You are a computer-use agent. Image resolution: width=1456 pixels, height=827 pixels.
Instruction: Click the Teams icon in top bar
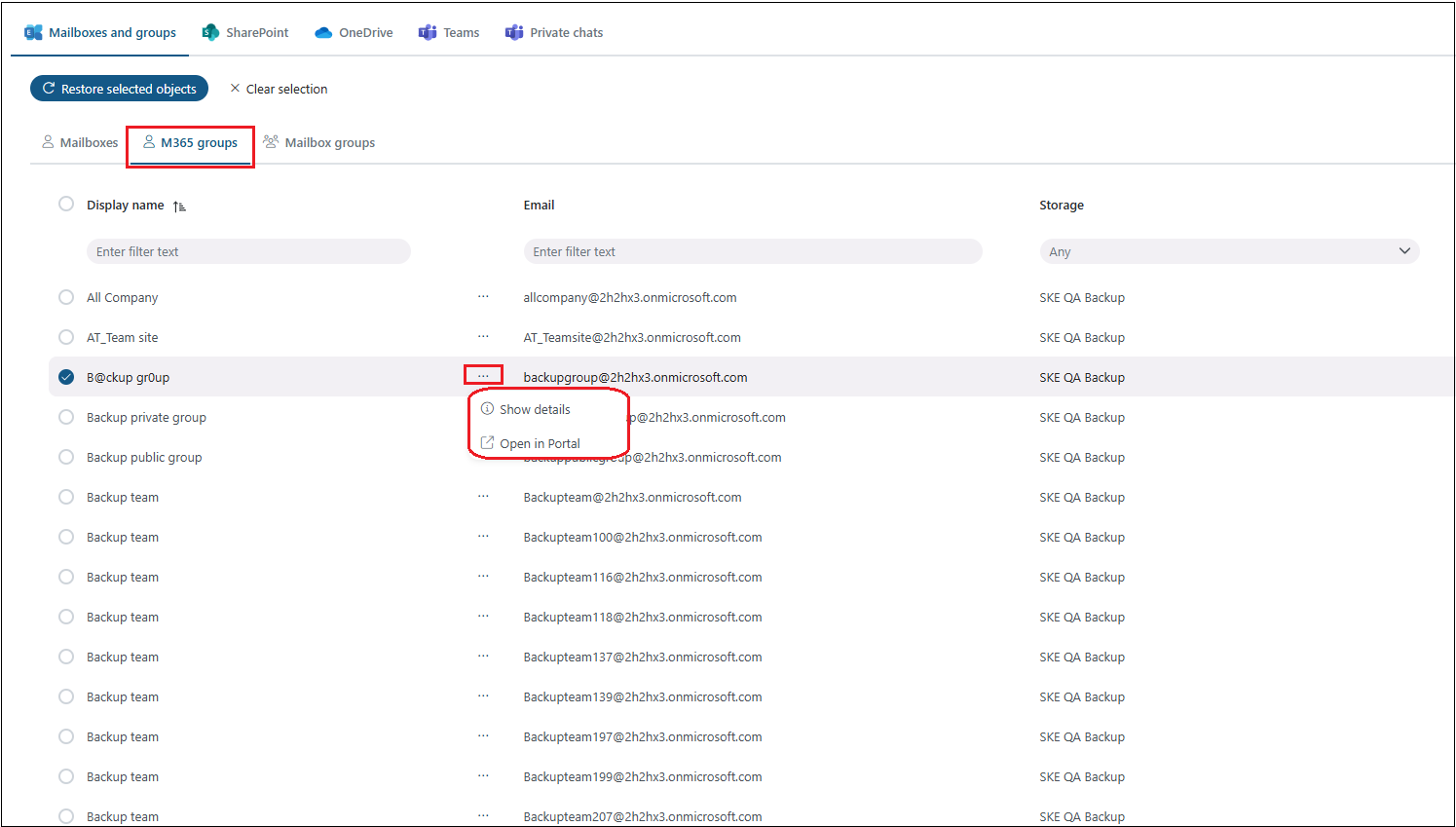(x=428, y=32)
